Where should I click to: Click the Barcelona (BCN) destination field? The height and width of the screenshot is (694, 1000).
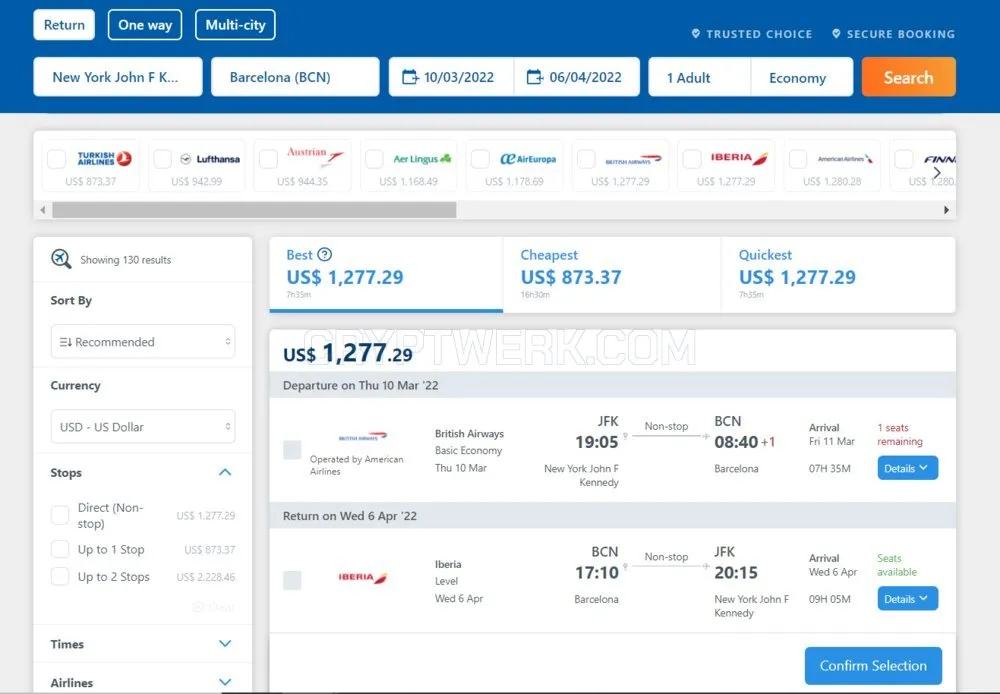pyautogui.click(x=295, y=77)
